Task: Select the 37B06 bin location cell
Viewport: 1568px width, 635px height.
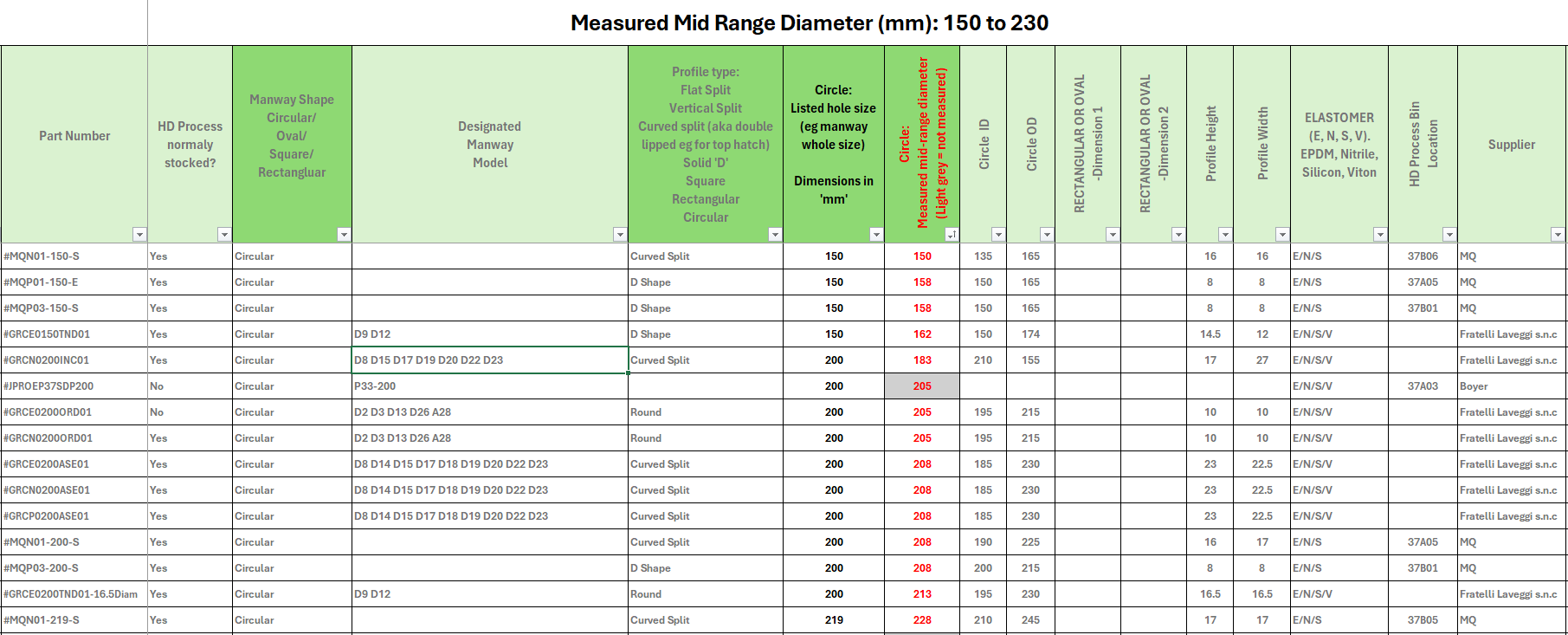Action: point(1423,256)
